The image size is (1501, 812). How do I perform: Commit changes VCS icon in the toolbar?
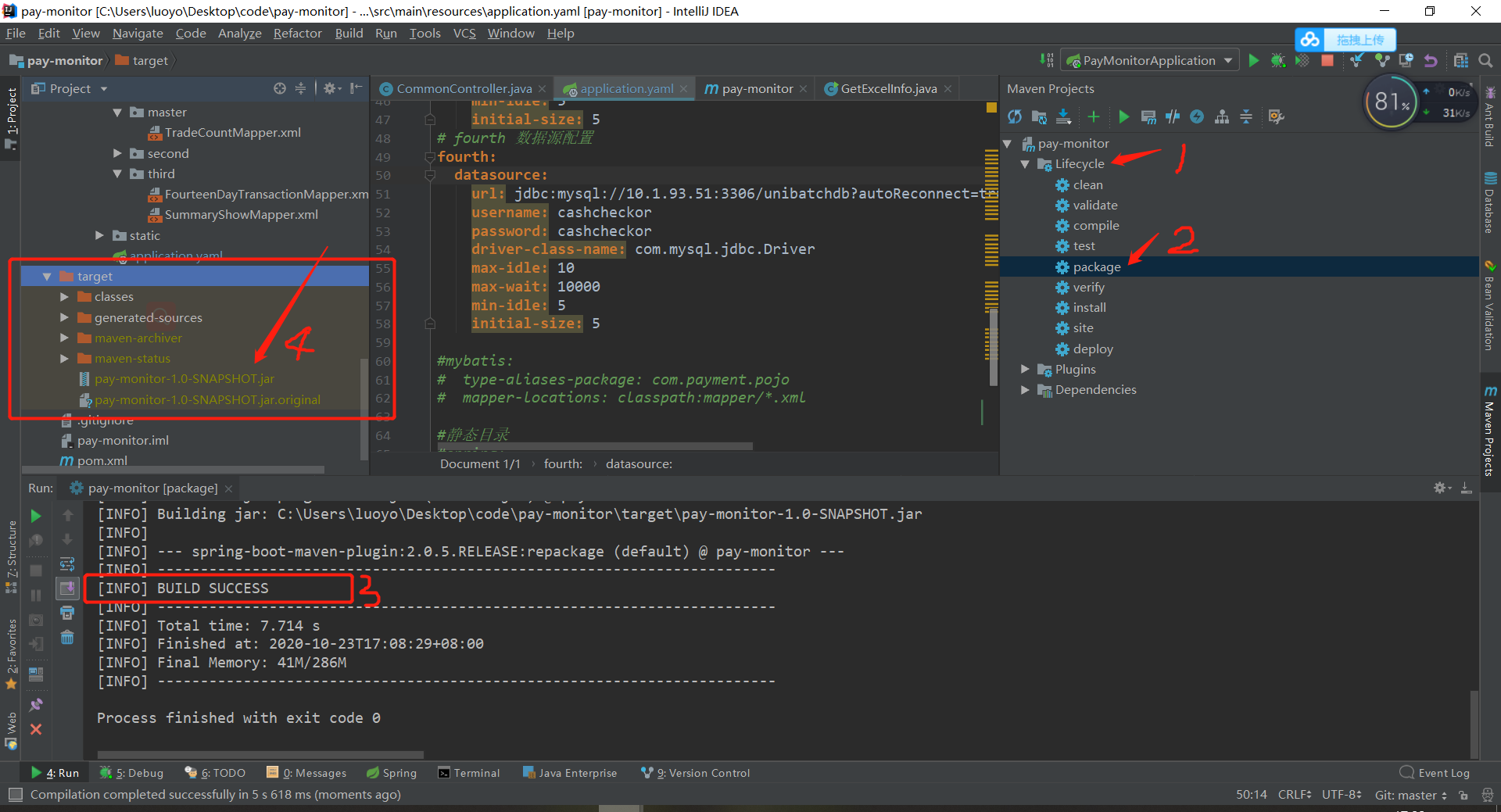pyautogui.click(x=1382, y=61)
